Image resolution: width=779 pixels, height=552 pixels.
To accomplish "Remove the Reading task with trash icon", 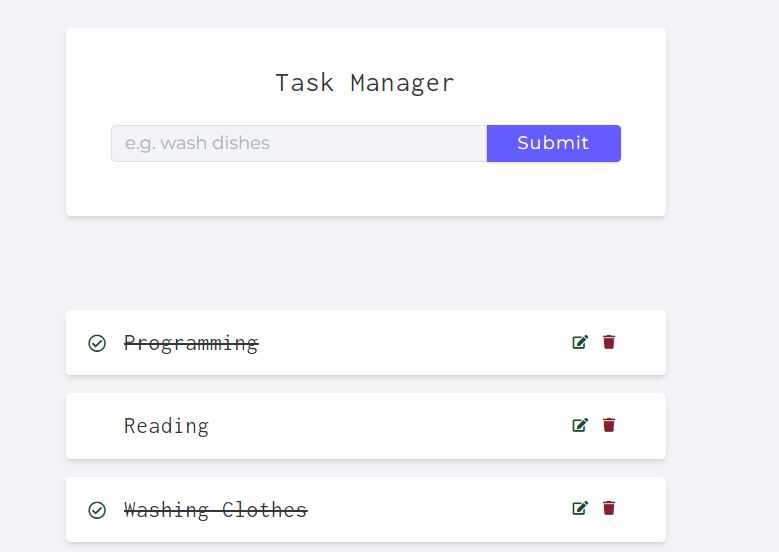I will [x=609, y=425].
